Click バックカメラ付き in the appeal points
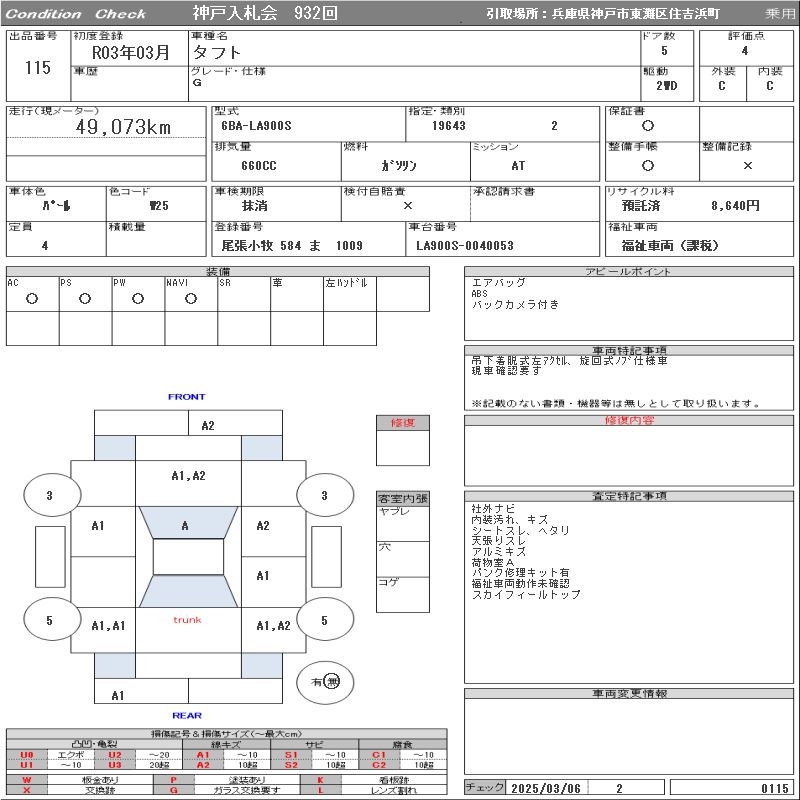This screenshot has width=800, height=800. (x=515, y=305)
